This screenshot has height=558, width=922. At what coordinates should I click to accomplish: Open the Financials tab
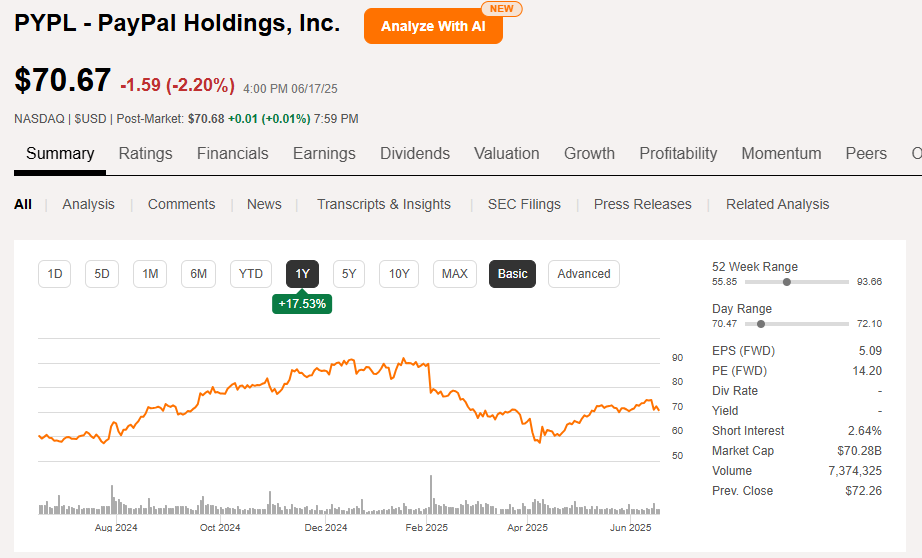(x=232, y=154)
